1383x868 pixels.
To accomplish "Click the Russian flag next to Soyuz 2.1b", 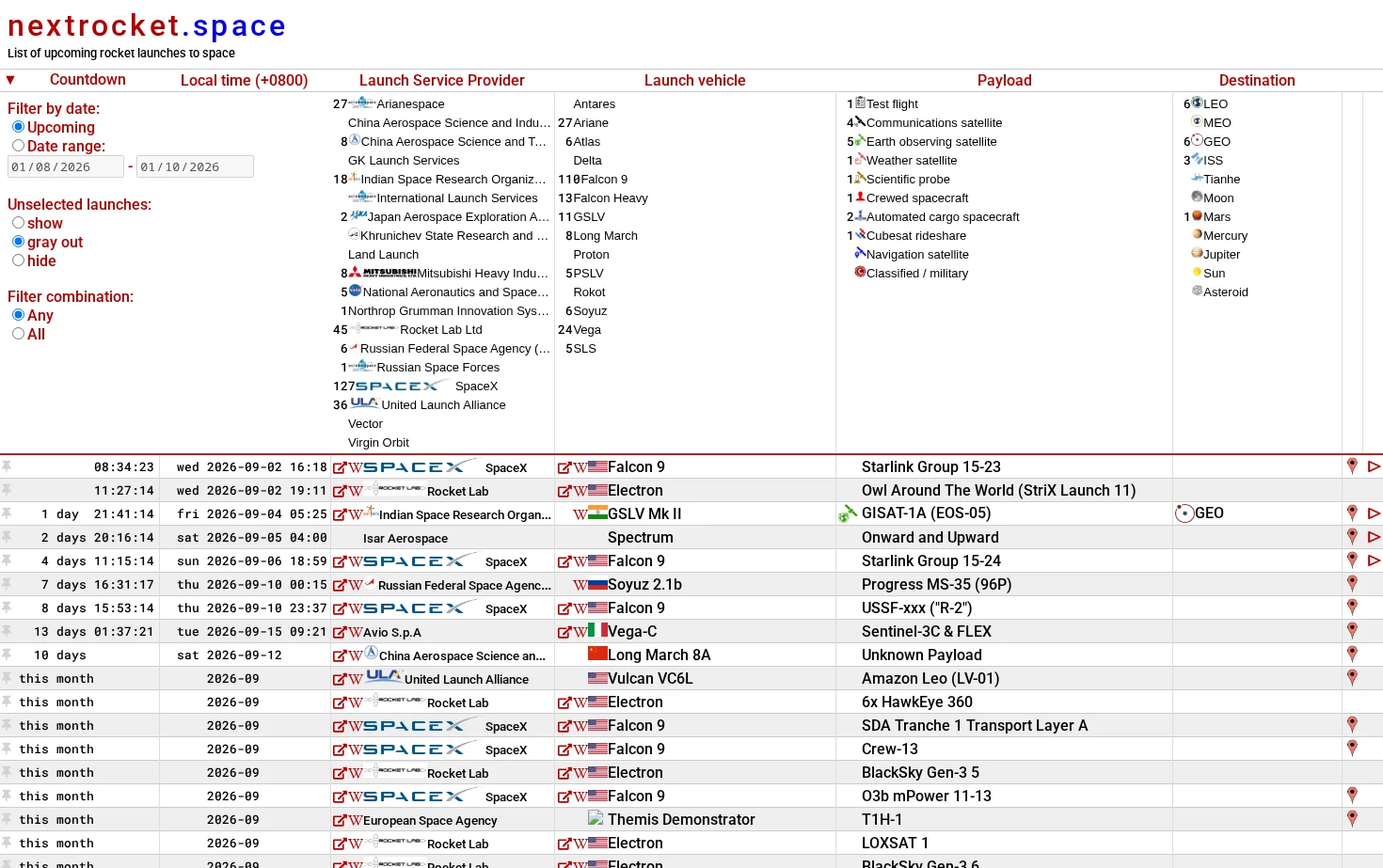I will coord(597,584).
